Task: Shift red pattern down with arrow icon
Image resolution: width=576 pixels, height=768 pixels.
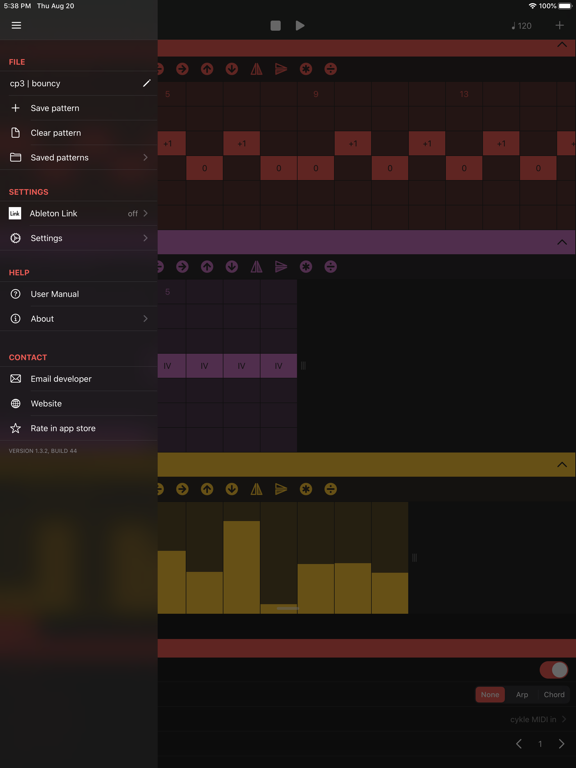Action: coord(232,70)
